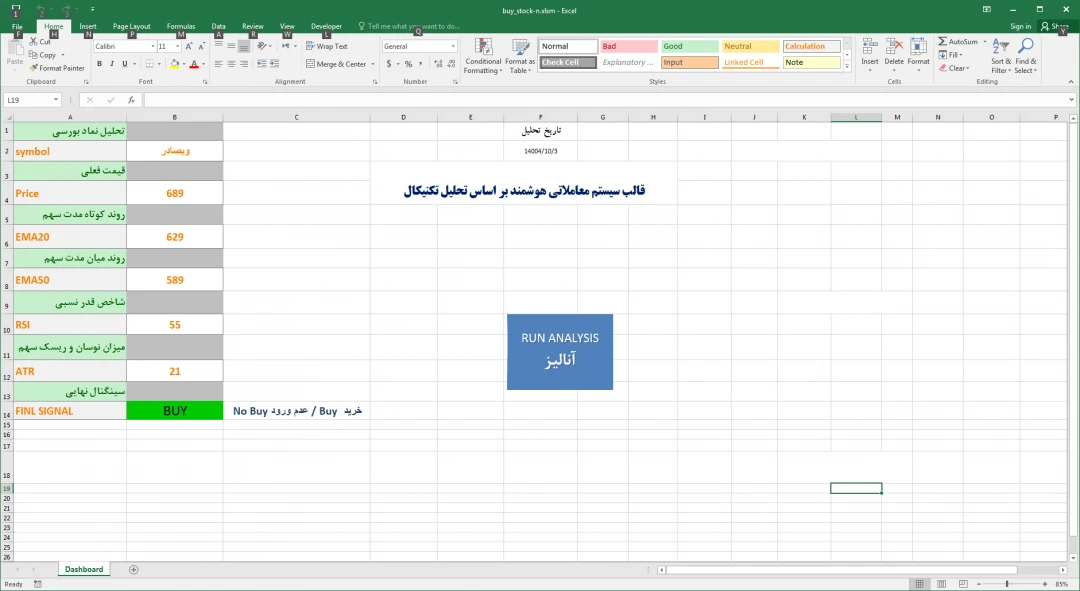The height and width of the screenshot is (591, 1080).
Task: Add a new sheet with plus icon
Action: [134, 569]
